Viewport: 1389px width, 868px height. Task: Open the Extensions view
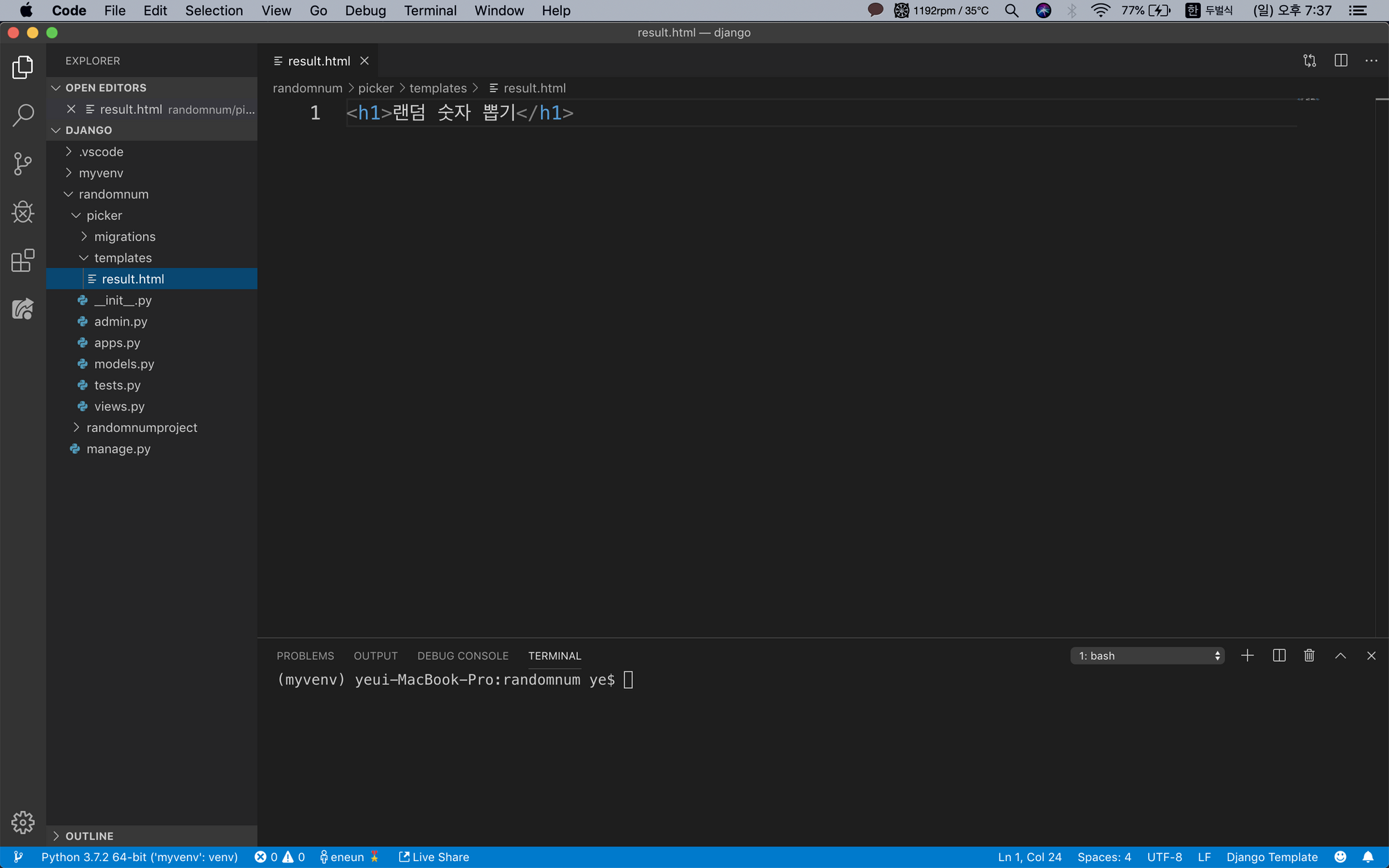[23, 260]
